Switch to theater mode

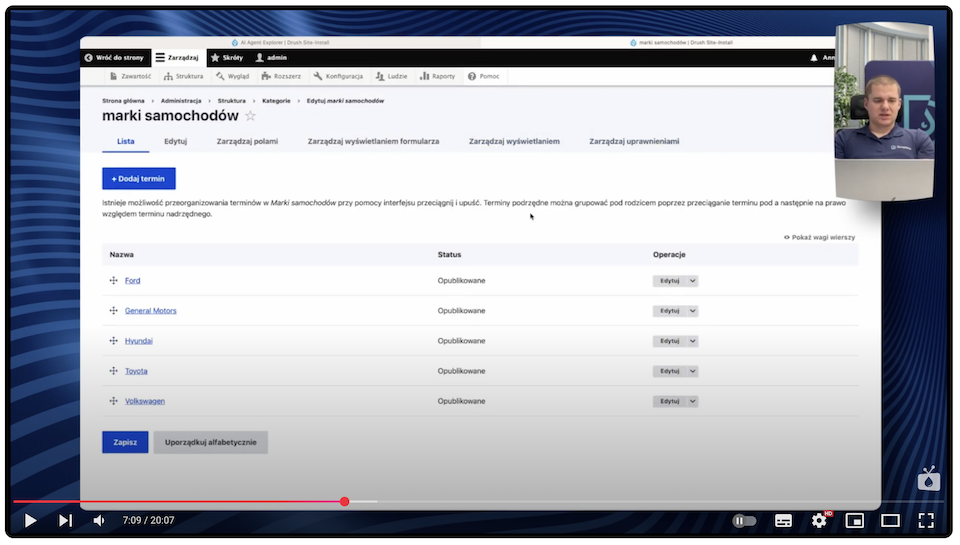click(890, 521)
